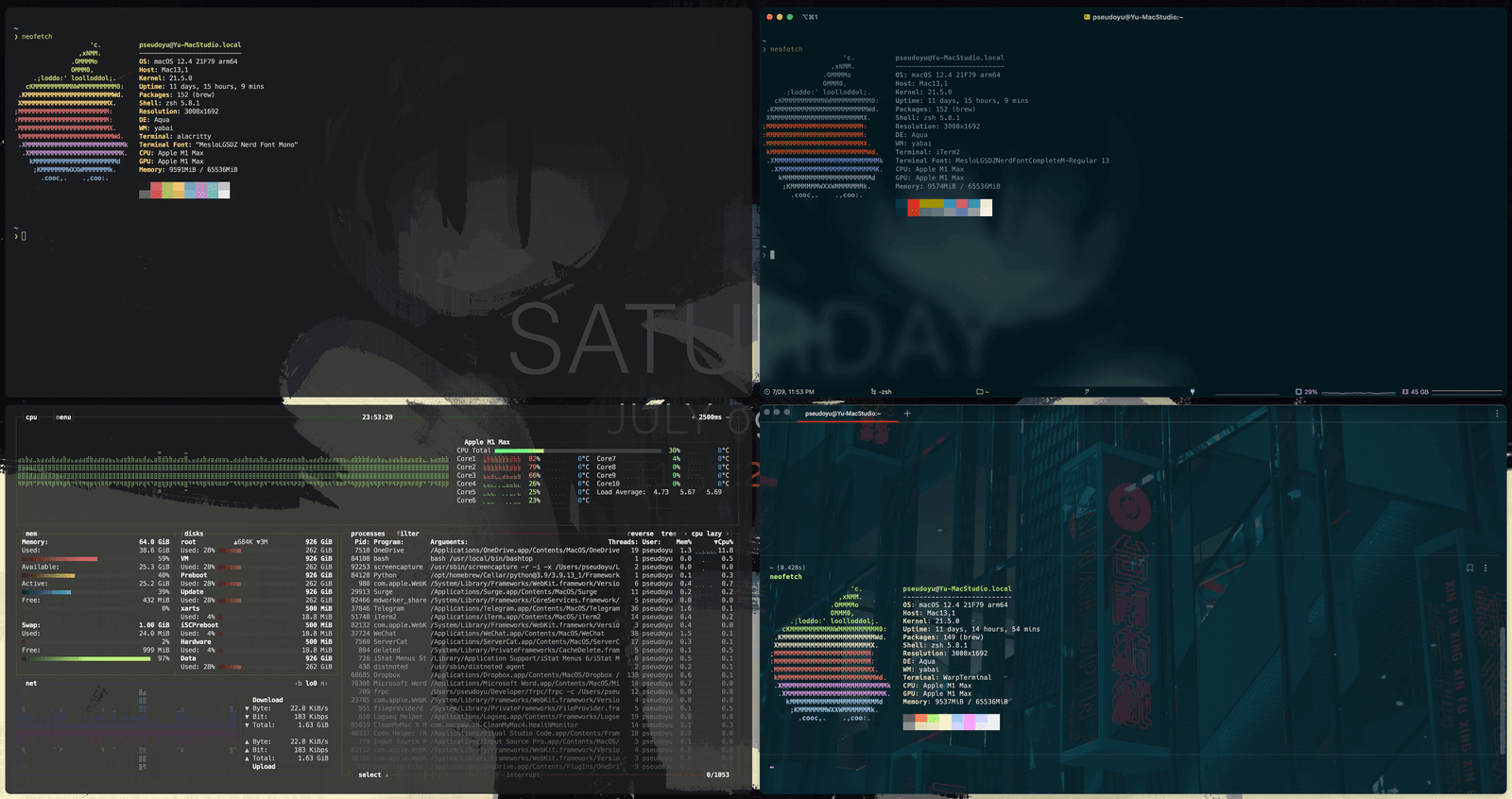Screen dimensions: 1512x799
Task: Click the neofetch command in Warp block
Action: (x=786, y=577)
